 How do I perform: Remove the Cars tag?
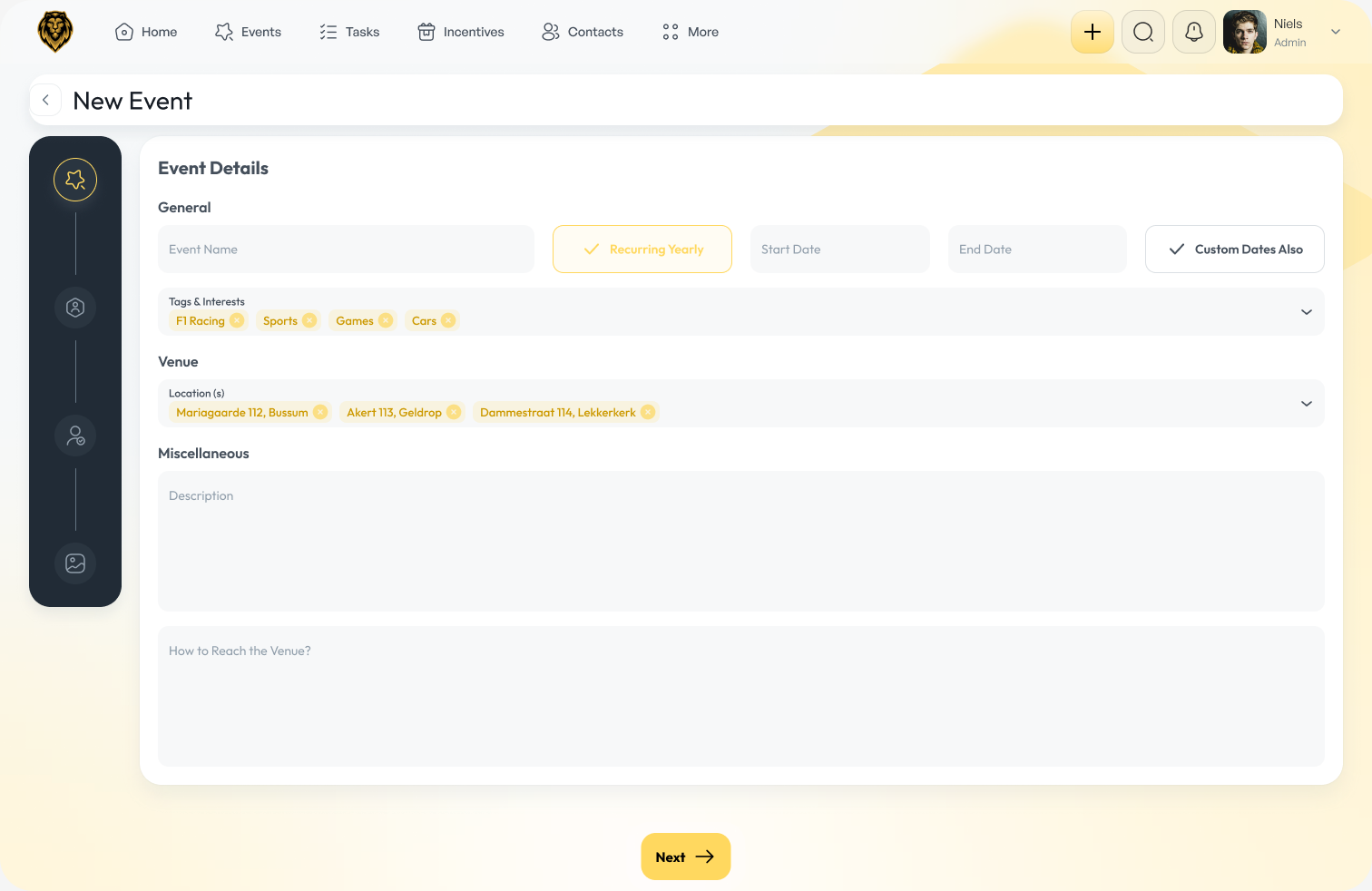tap(448, 320)
